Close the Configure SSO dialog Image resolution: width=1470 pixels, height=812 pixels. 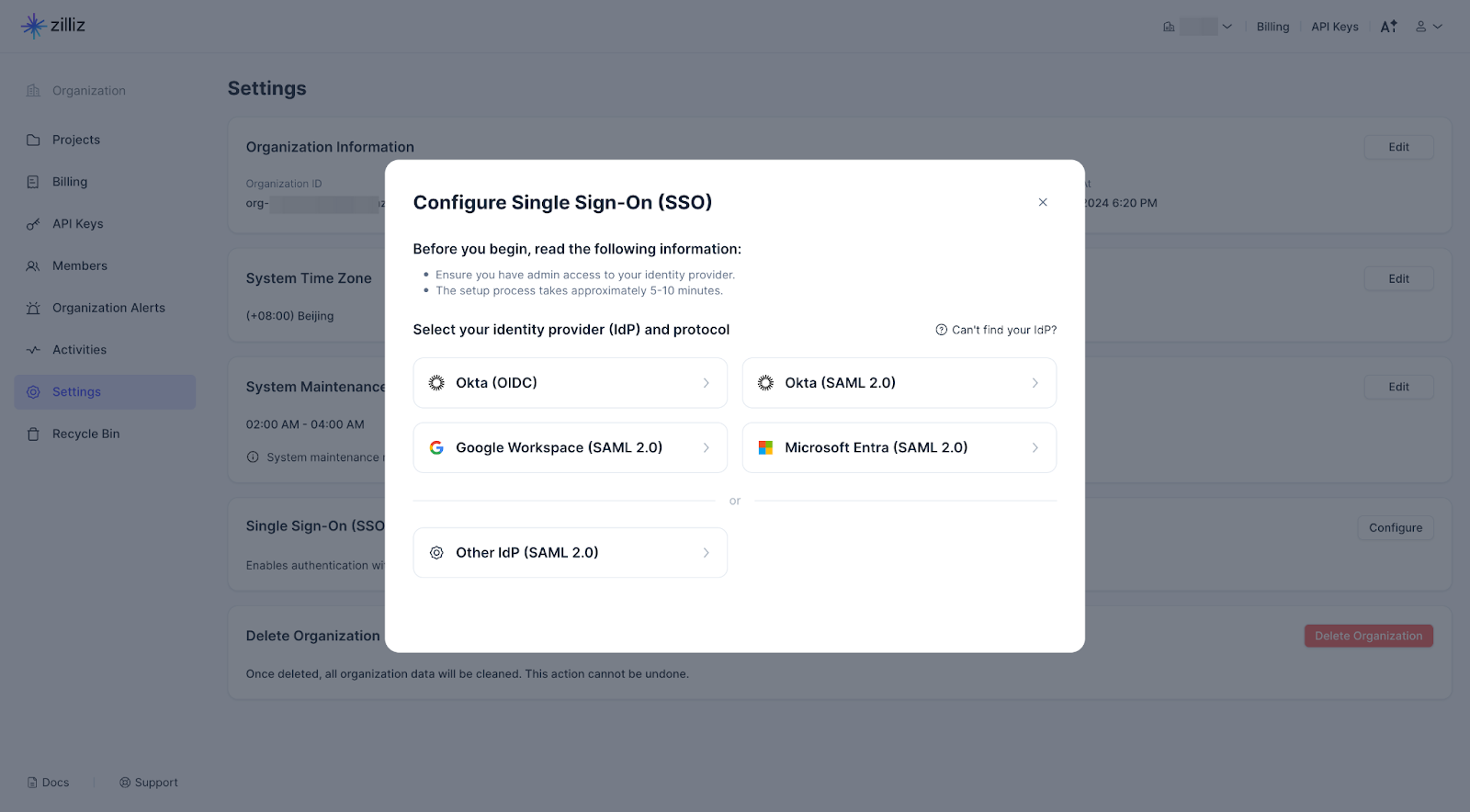click(x=1043, y=202)
